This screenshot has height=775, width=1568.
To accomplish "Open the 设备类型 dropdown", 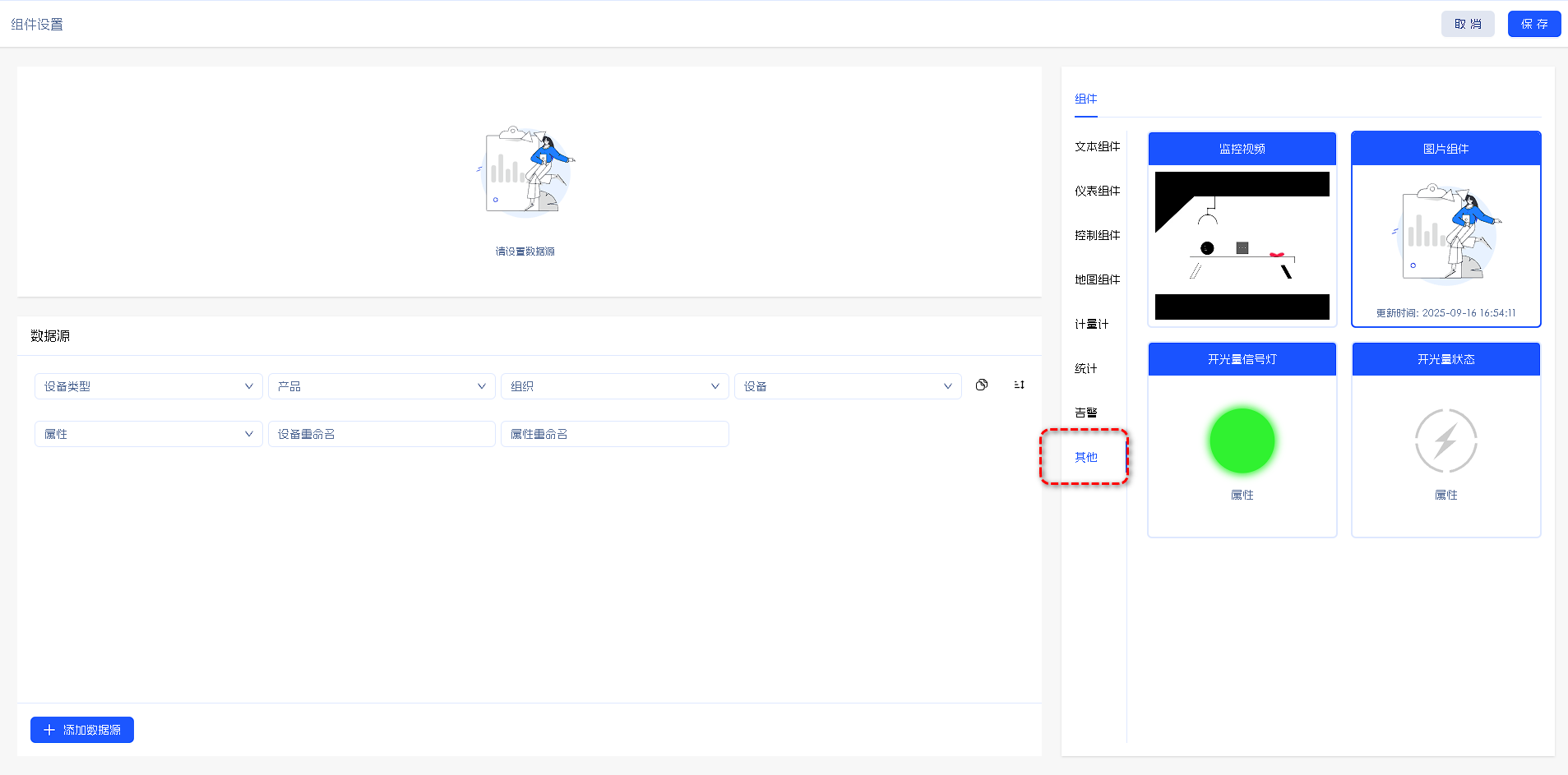I will [x=148, y=386].
